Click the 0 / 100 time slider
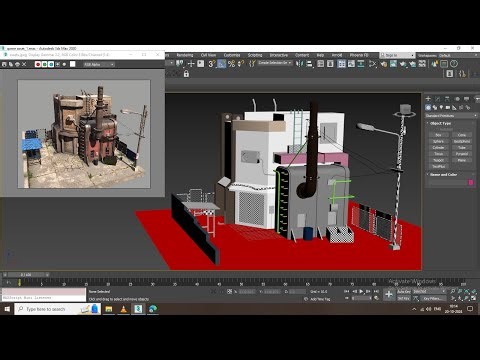The height and width of the screenshot is (360, 480). pyautogui.click(x=26, y=275)
